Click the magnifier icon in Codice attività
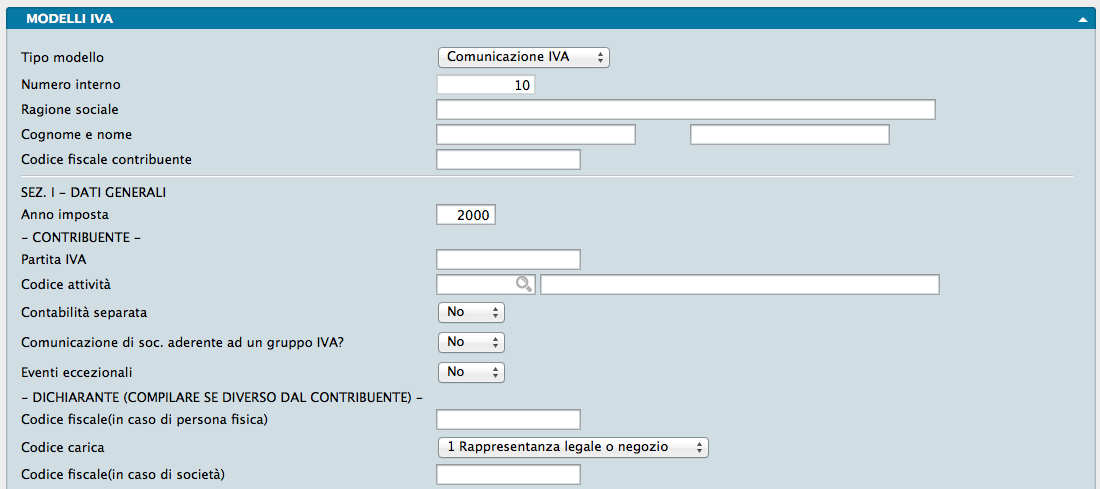Viewport: 1100px width, 489px height. click(523, 285)
